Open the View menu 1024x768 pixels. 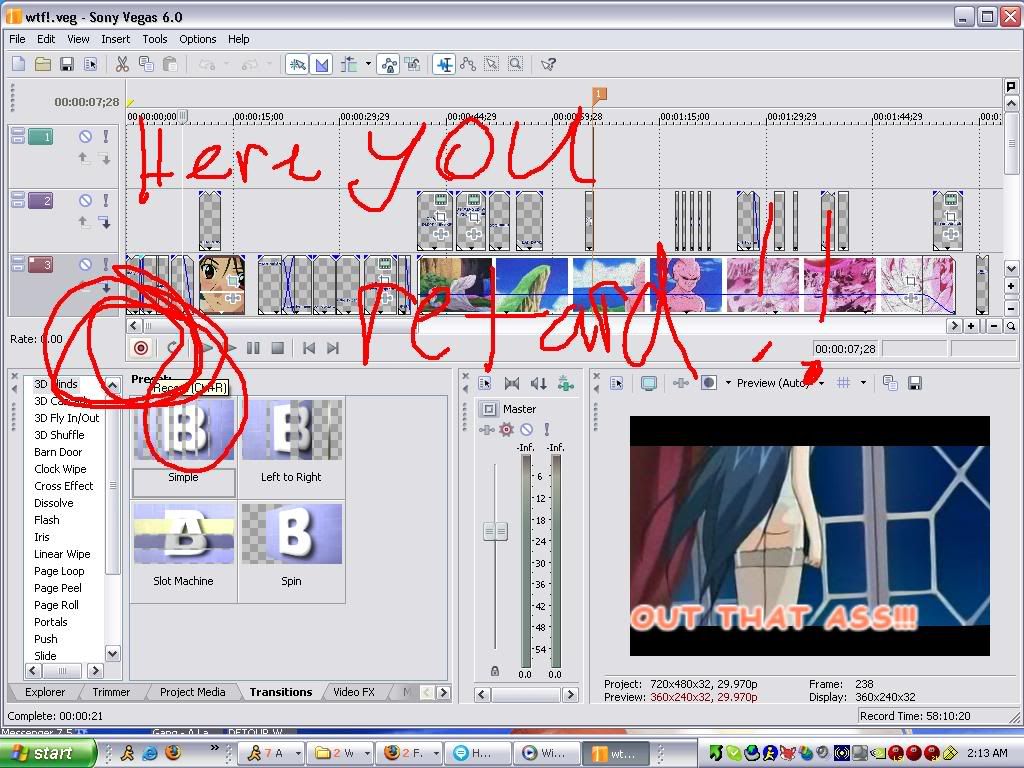point(78,39)
